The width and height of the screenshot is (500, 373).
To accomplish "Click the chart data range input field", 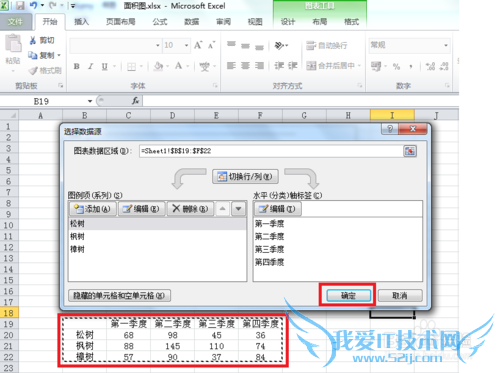I will [271, 151].
